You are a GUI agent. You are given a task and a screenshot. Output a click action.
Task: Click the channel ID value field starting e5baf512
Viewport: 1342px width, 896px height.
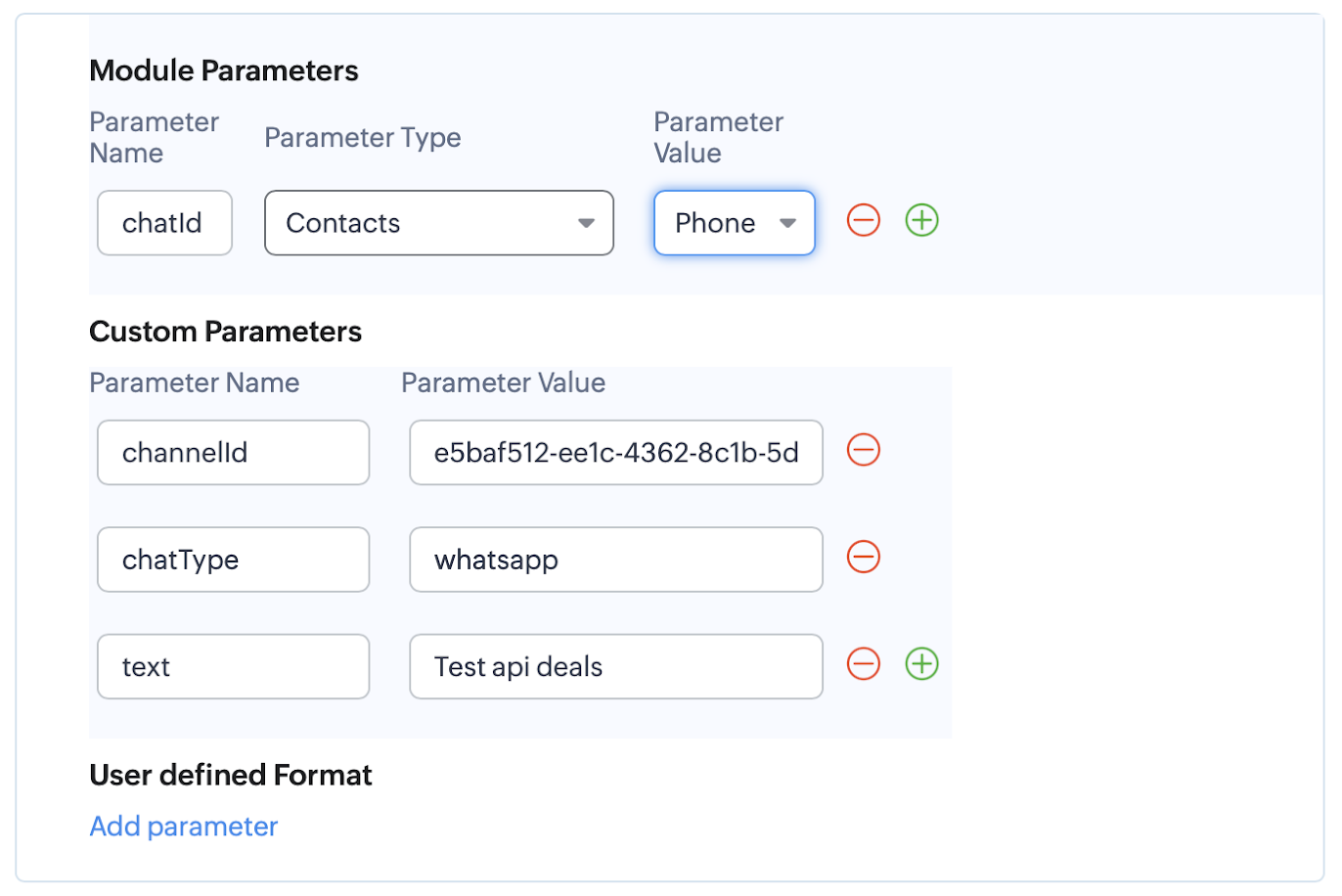pyautogui.click(x=615, y=453)
